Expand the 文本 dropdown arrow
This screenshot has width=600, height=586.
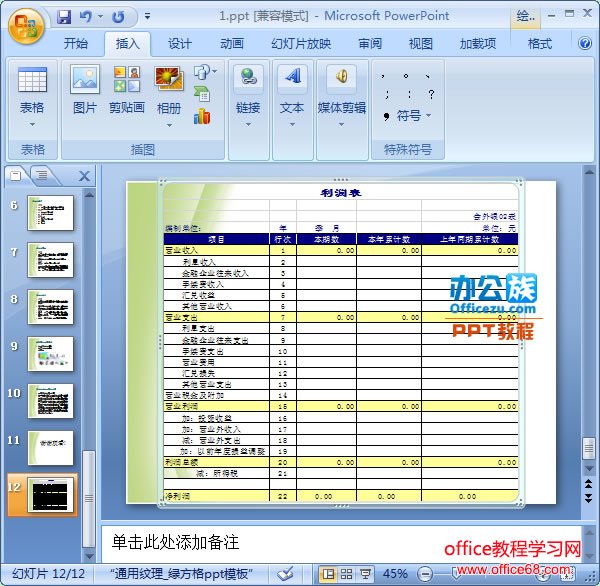coord(292,124)
